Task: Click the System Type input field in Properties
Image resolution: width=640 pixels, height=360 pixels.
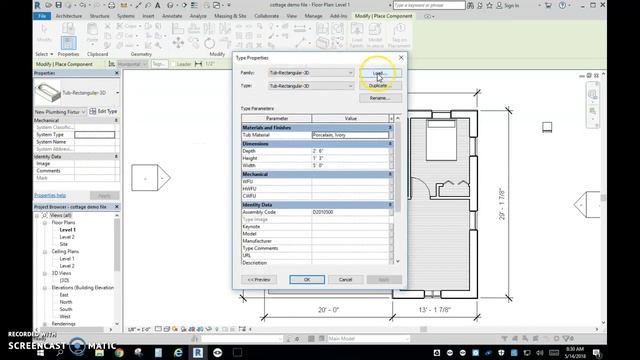Action: point(95,134)
